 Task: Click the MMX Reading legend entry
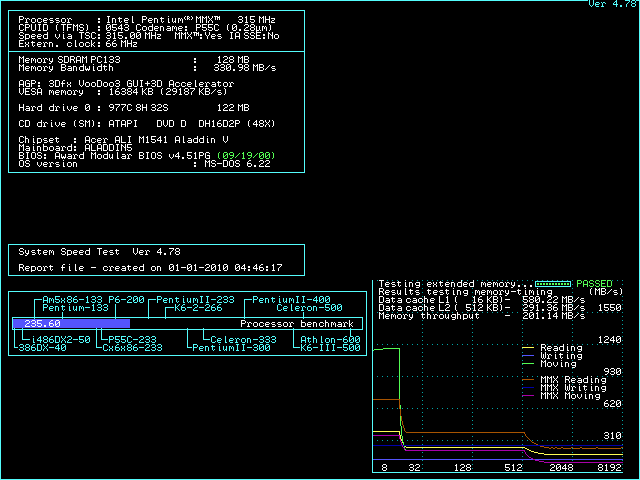571,380
